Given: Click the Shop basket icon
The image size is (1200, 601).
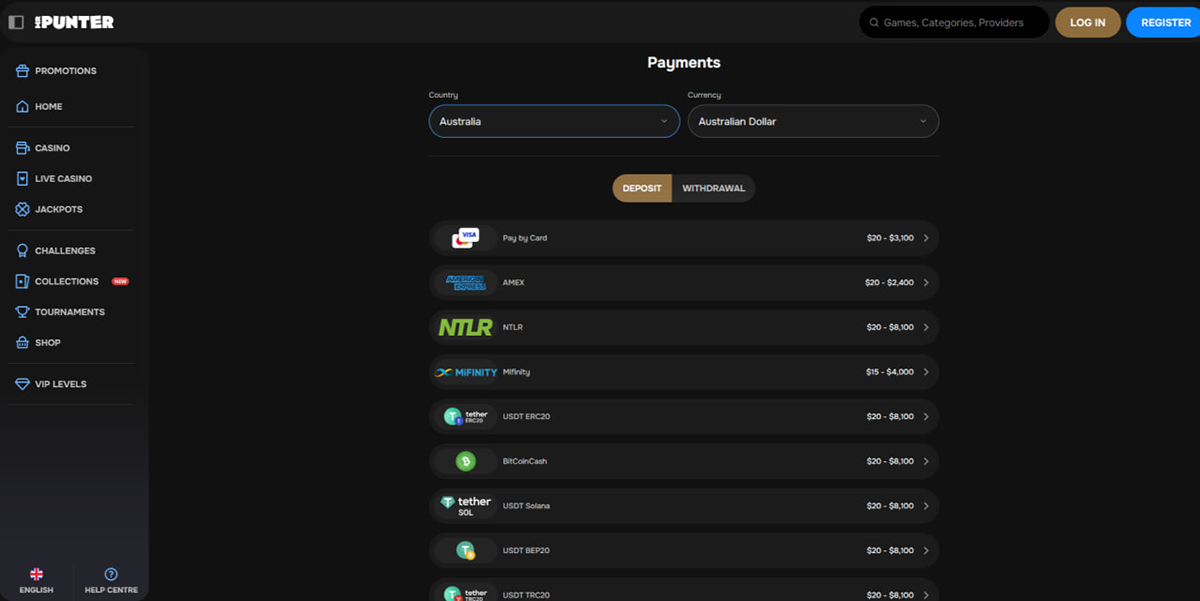Looking at the screenshot, I should [23, 342].
